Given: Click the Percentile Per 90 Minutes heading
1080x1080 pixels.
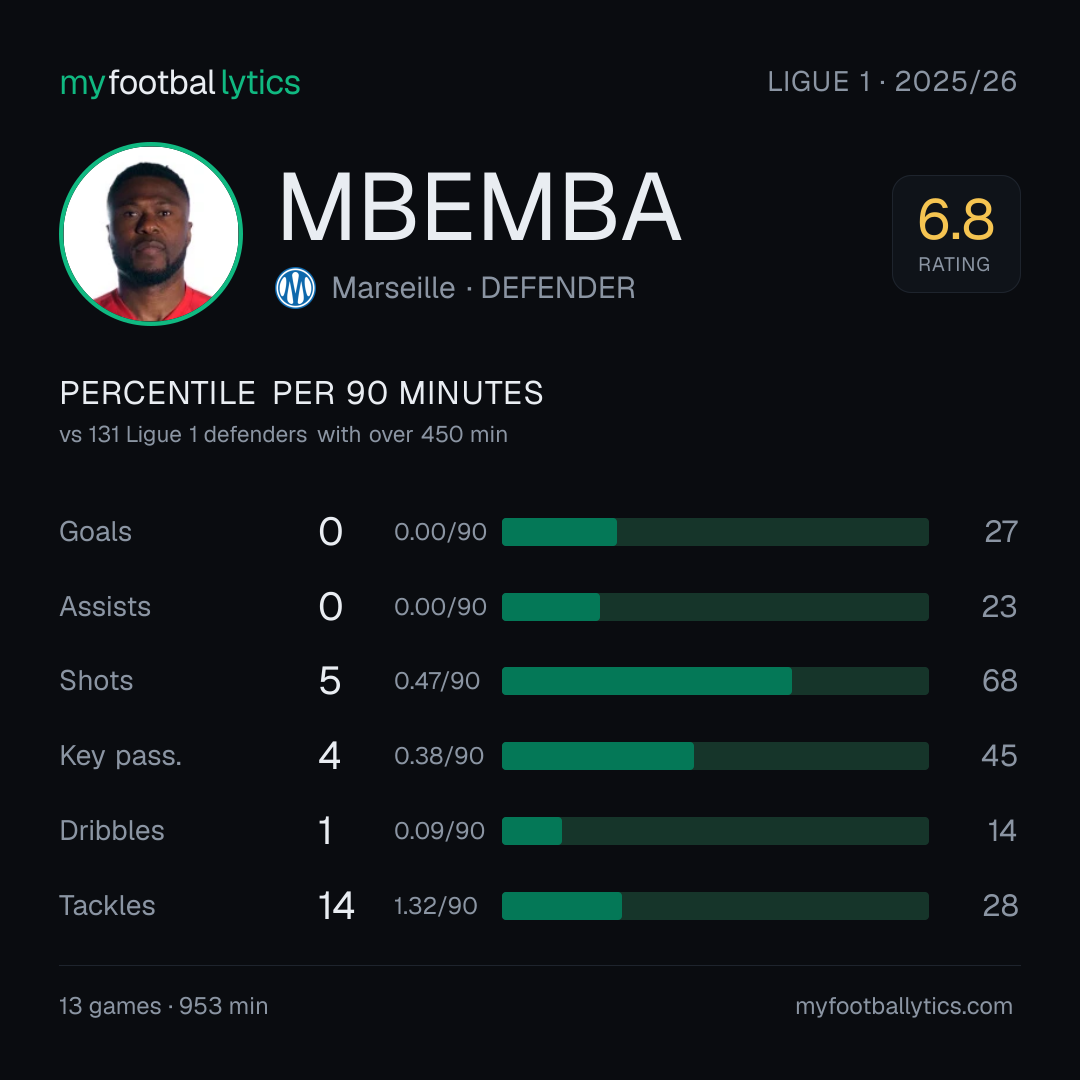Looking at the screenshot, I should [x=301, y=393].
